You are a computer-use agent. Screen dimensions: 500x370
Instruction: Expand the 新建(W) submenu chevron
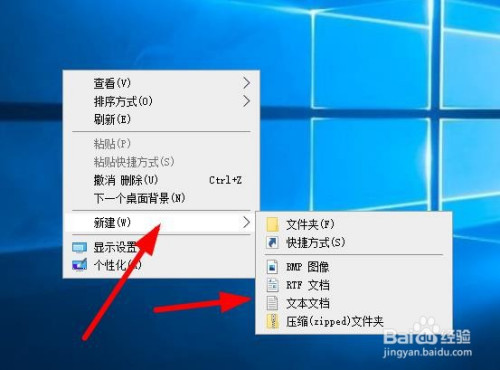246,222
